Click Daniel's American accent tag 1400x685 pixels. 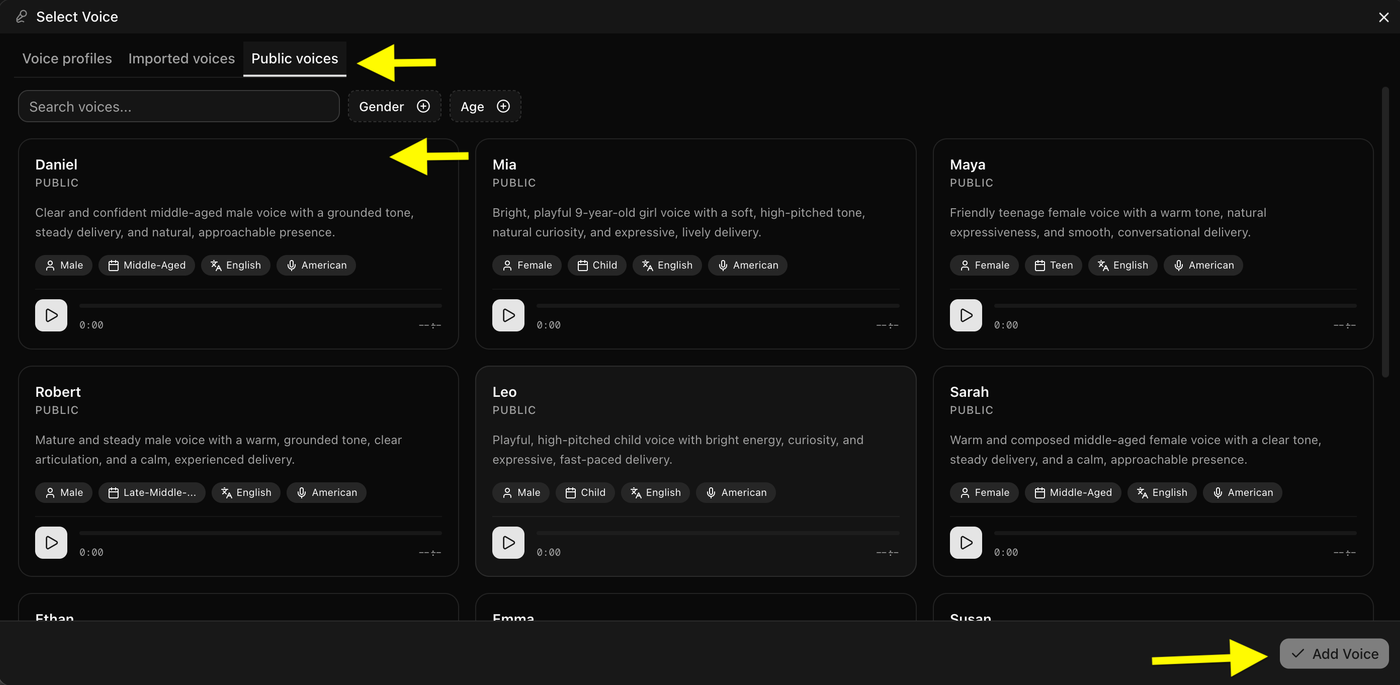point(316,265)
